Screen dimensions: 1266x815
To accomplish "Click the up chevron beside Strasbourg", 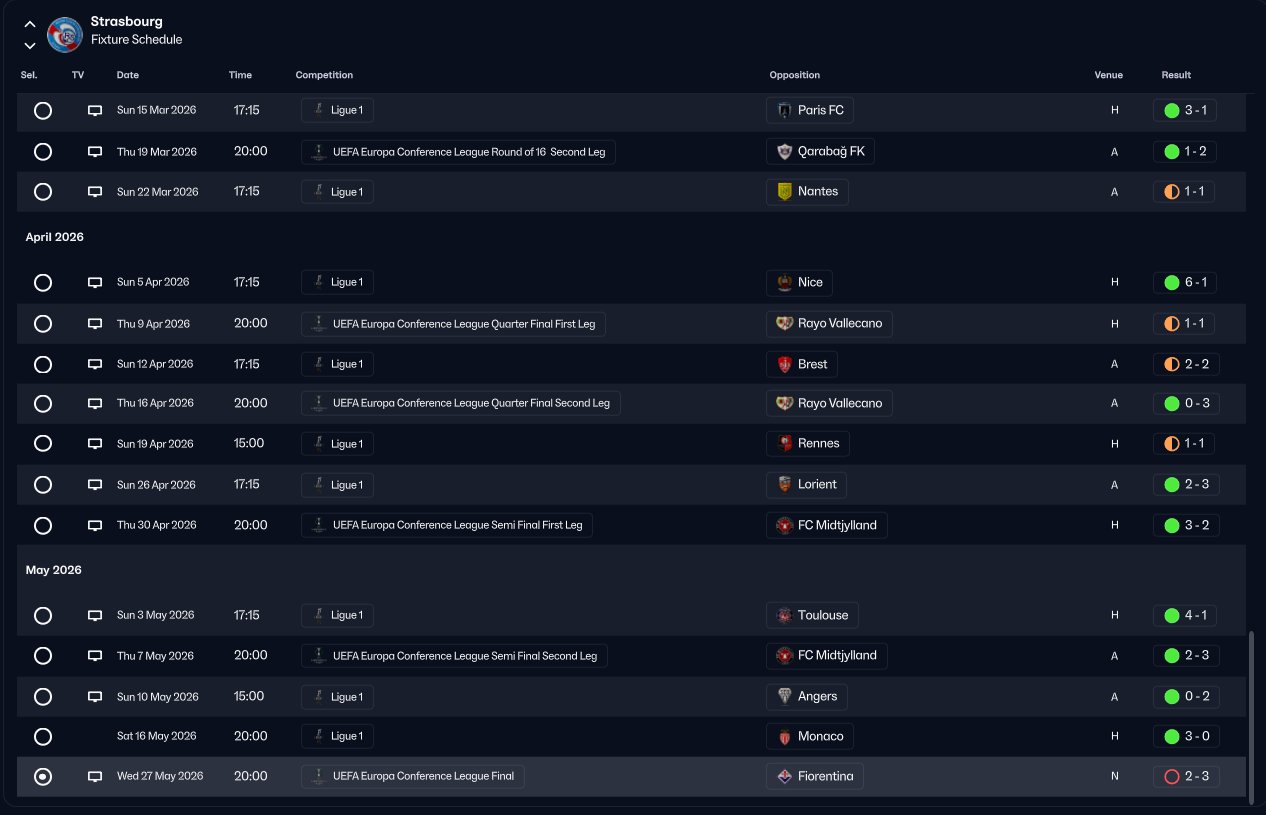I will (30, 24).
